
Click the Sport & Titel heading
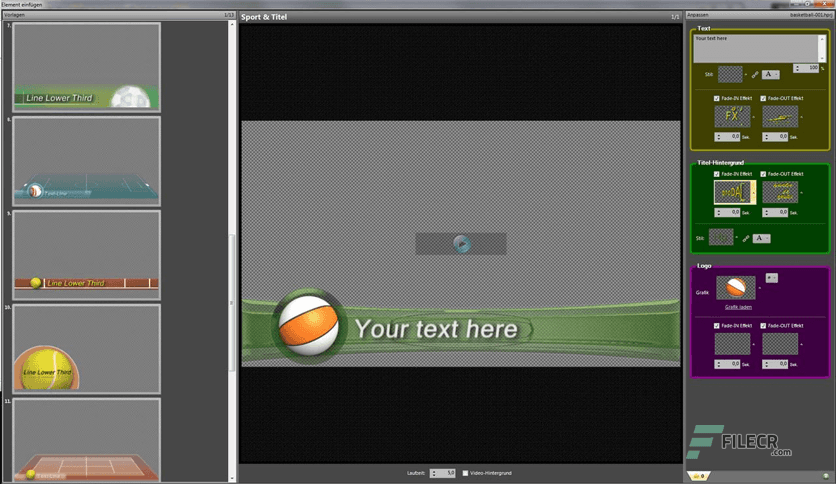[x=264, y=17]
